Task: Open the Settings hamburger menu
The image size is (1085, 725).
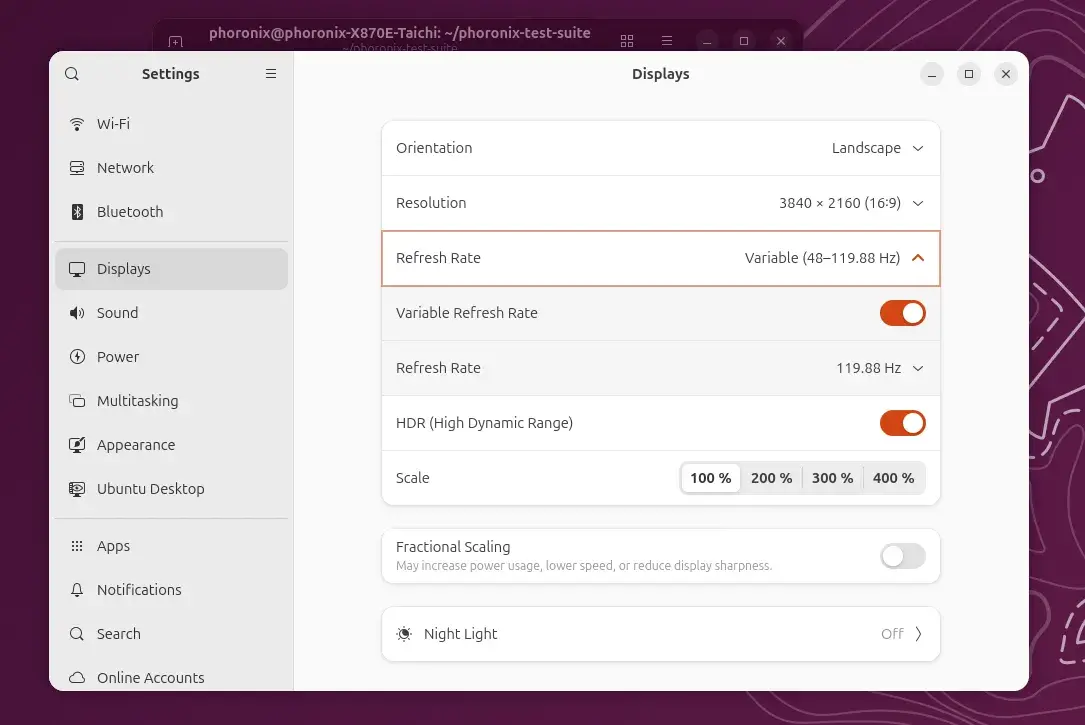Action: [x=270, y=74]
